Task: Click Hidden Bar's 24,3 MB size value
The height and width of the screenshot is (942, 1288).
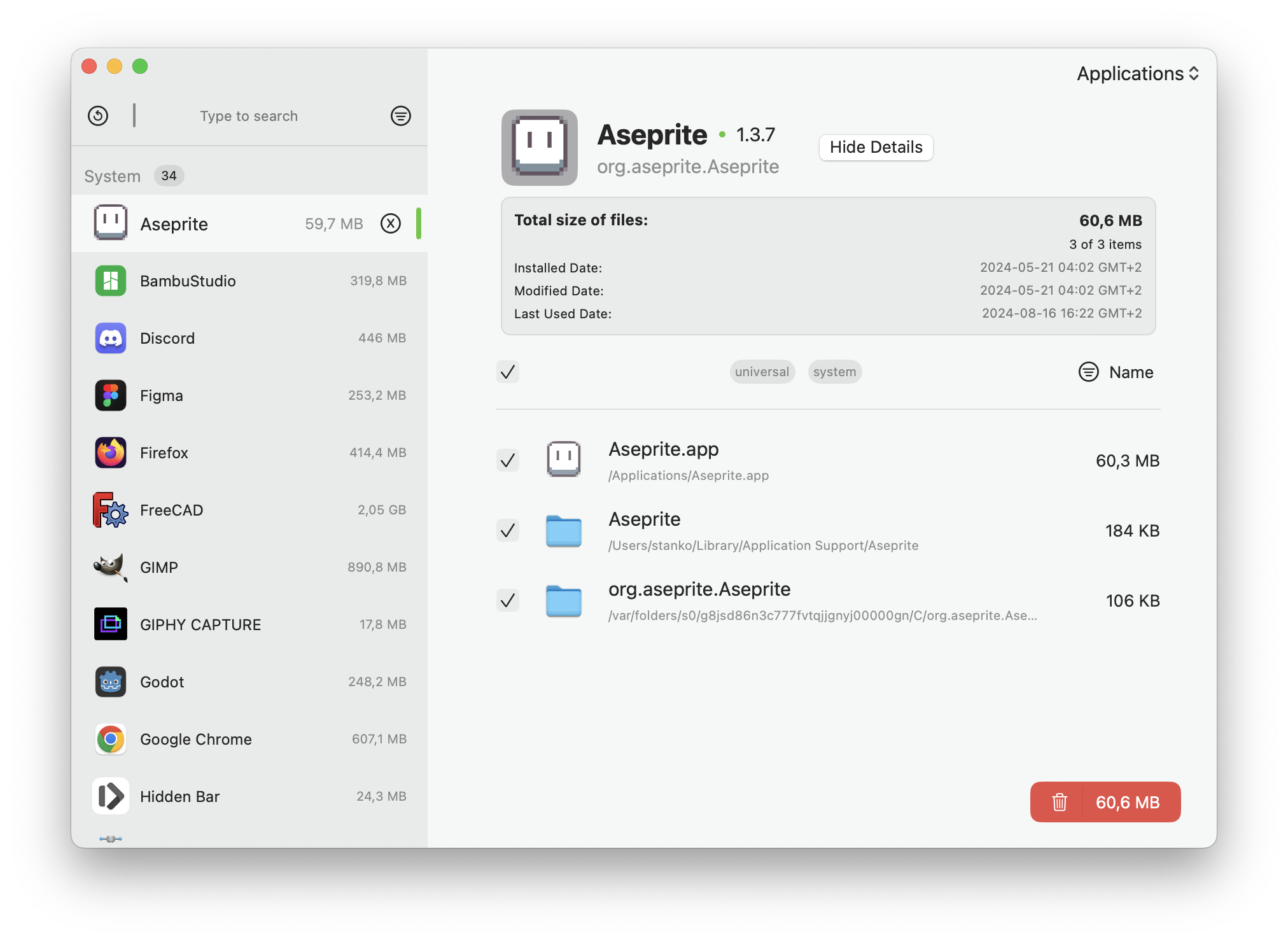Action: point(381,796)
